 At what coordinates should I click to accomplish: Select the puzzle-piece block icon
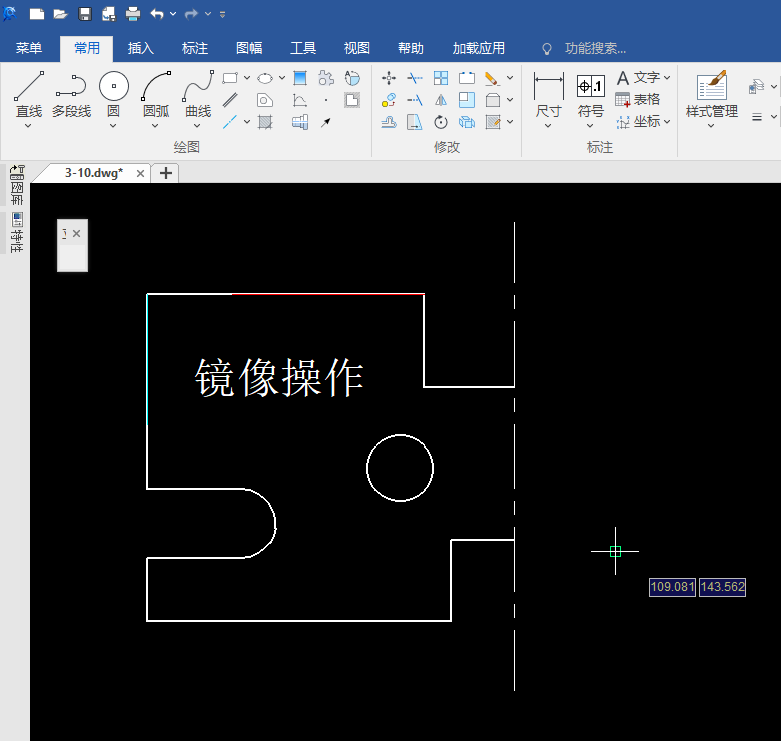[326, 78]
